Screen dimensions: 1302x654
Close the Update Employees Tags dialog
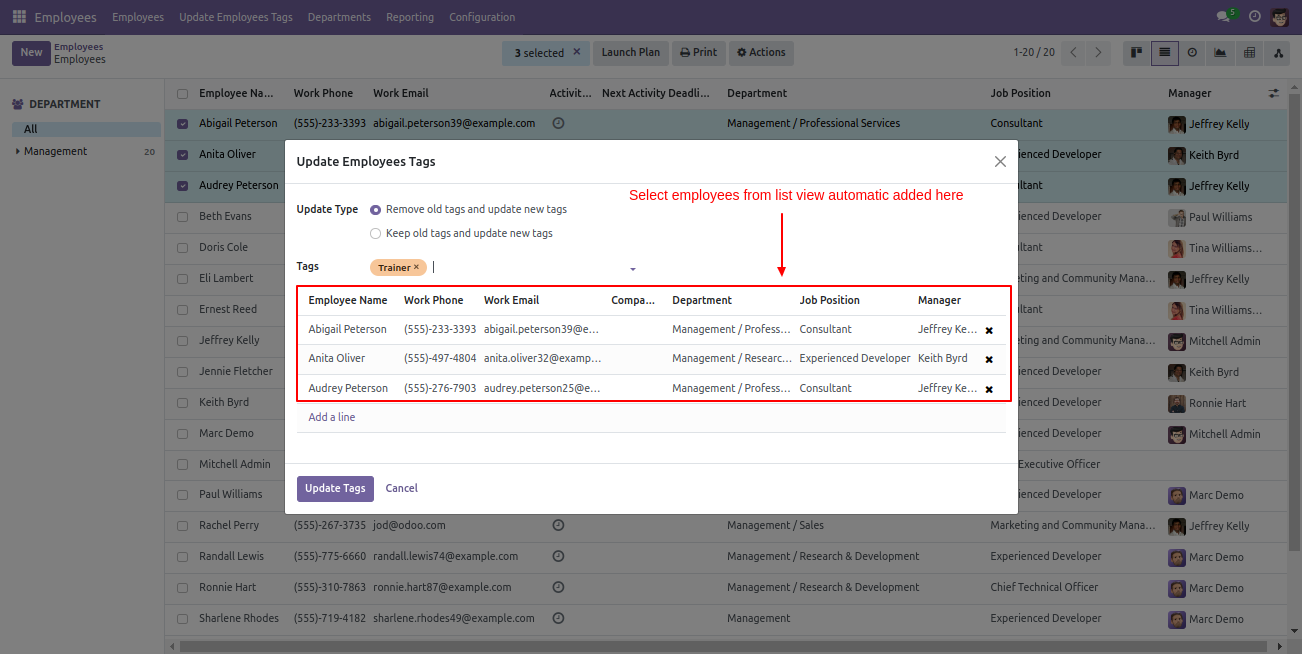tap(1000, 161)
